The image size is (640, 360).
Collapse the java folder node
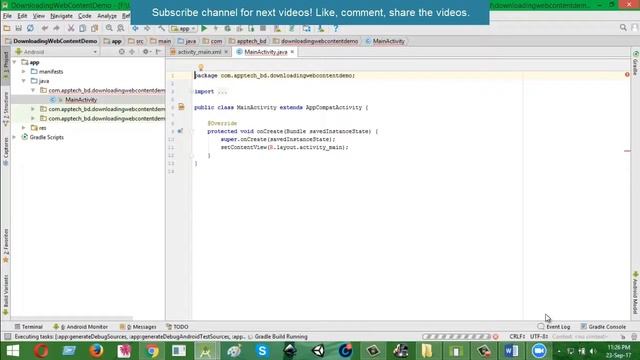(24, 81)
